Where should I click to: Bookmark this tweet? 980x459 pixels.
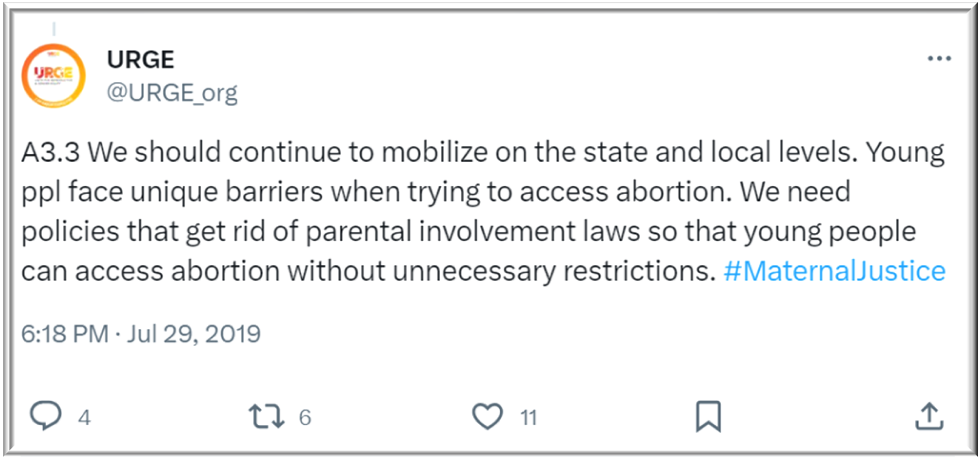pyautogui.click(x=708, y=416)
